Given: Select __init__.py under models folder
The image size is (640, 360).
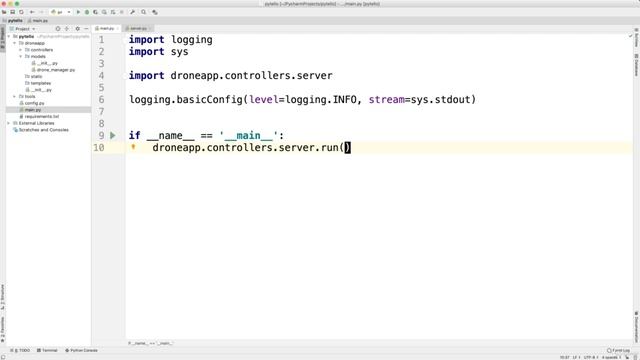Looking at the screenshot, I should 44,63.
